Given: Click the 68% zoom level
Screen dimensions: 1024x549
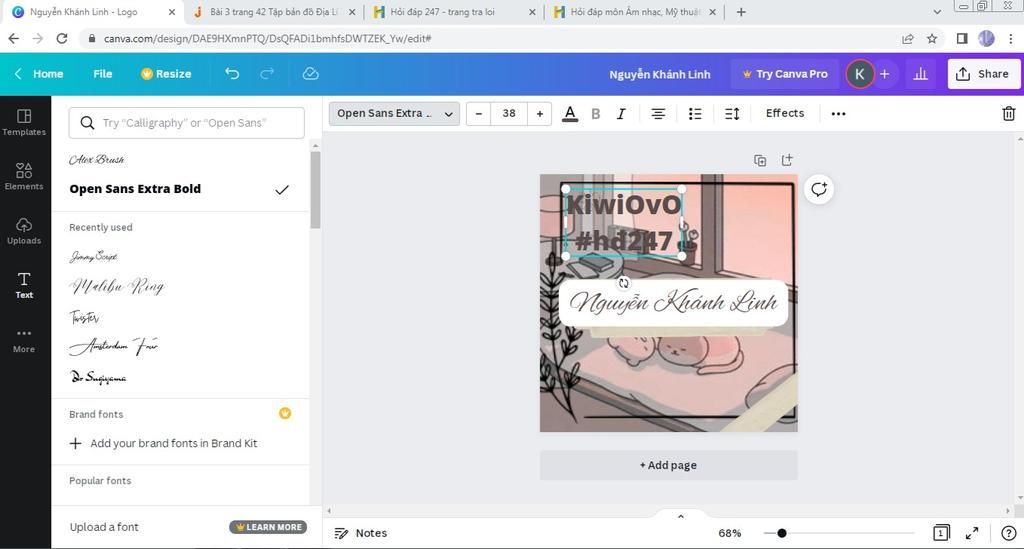Looking at the screenshot, I should pyautogui.click(x=729, y=533).
